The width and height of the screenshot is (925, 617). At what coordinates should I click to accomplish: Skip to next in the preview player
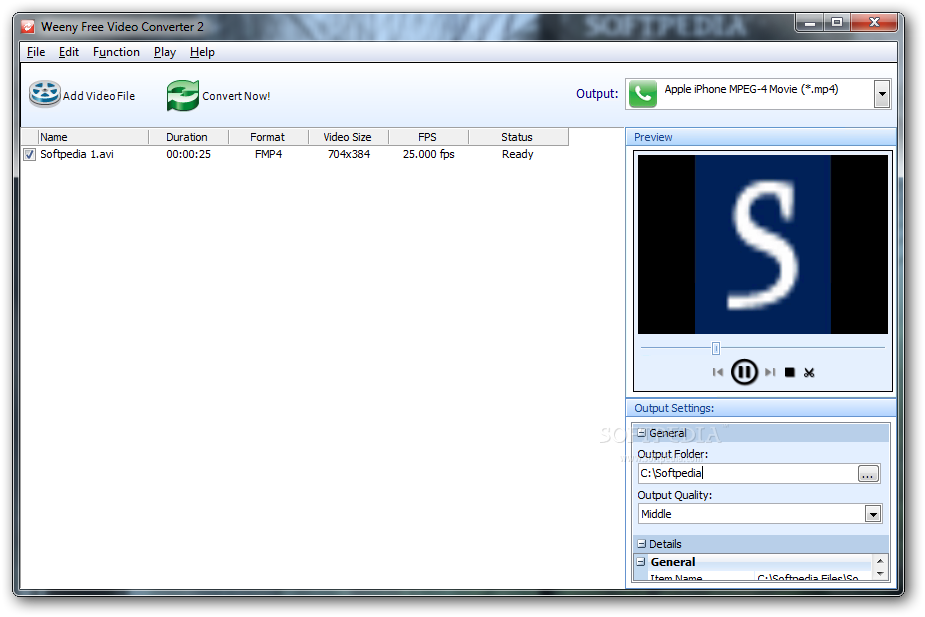coord(770,372)
